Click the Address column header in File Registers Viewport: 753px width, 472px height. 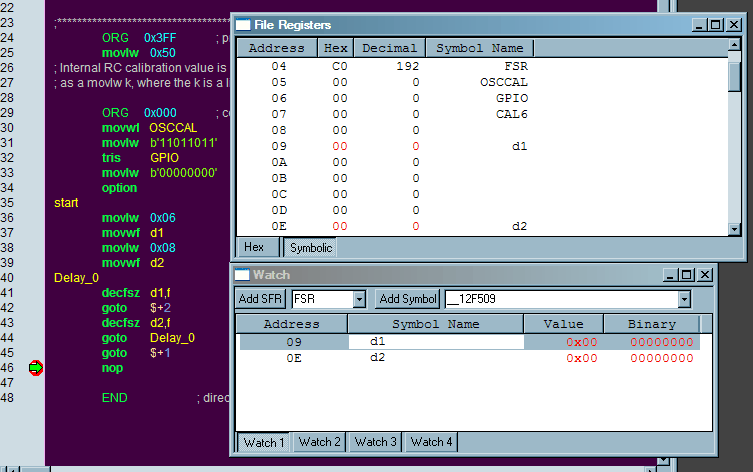tap(277, 48)
